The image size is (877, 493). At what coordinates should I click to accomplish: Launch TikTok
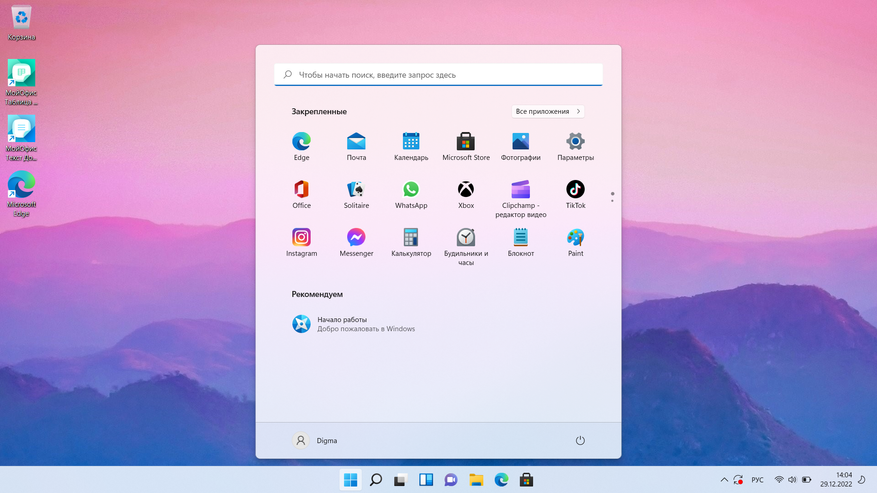tap(575, 194)
